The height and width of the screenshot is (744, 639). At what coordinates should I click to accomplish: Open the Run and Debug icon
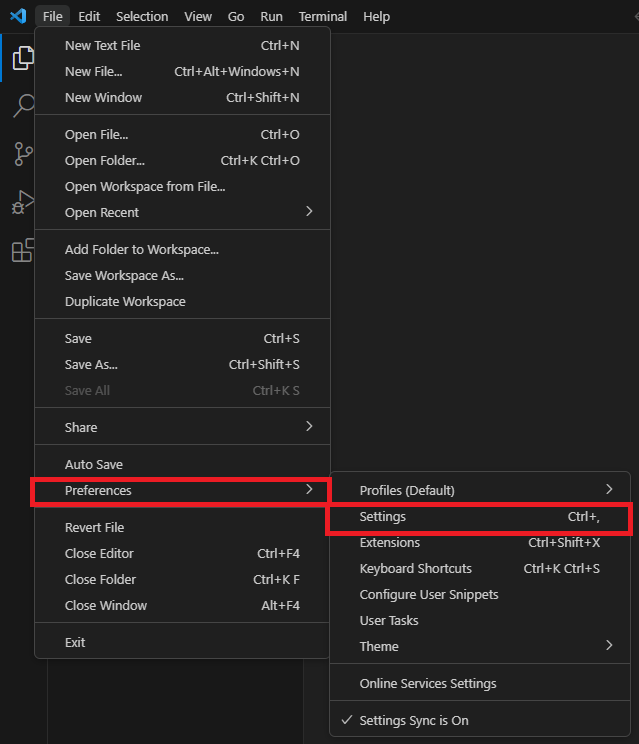point(23,202)
